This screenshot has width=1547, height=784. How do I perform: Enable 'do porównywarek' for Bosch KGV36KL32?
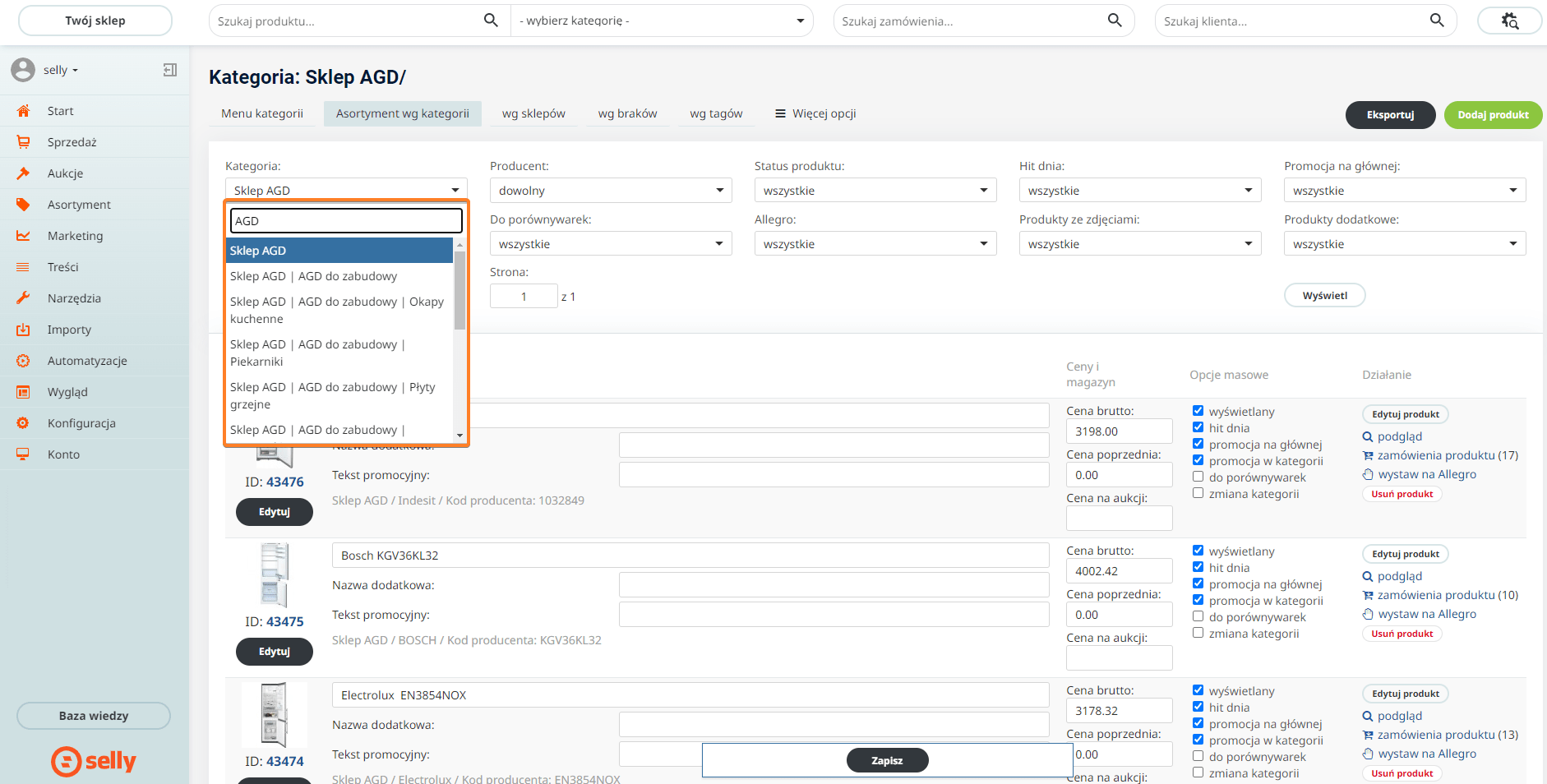coord(1198,616)
